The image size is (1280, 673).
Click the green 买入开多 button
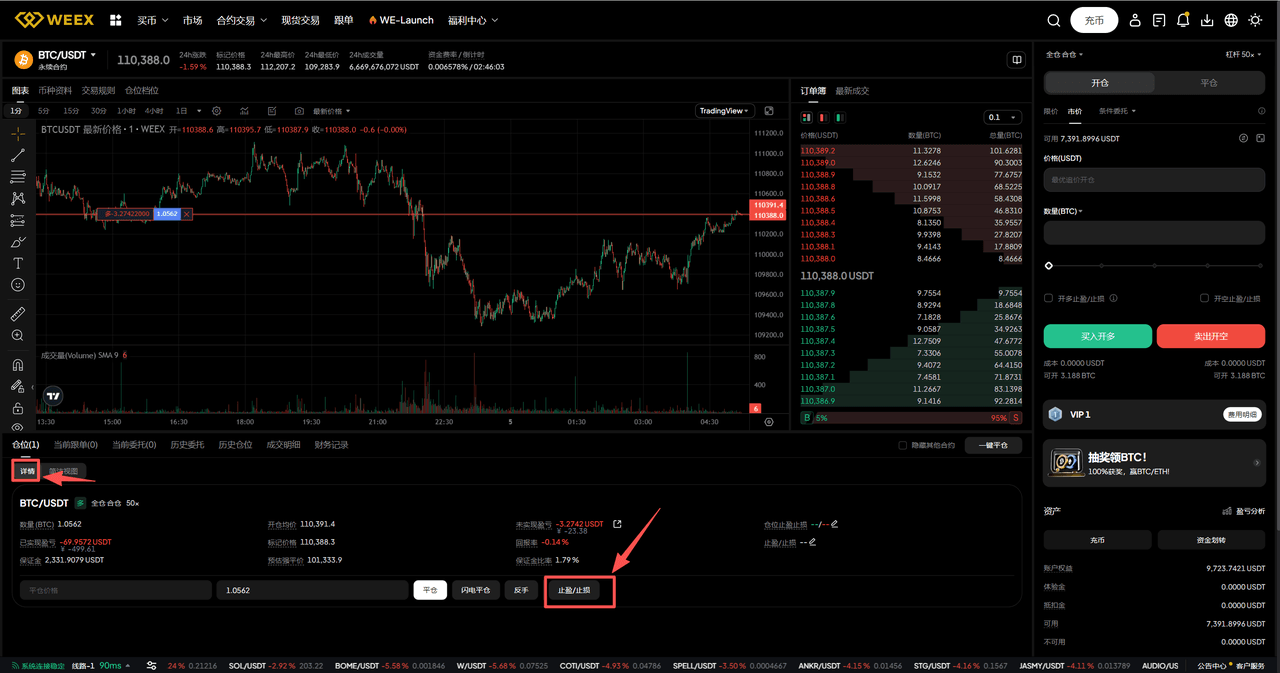click(x=1097, y=337)
